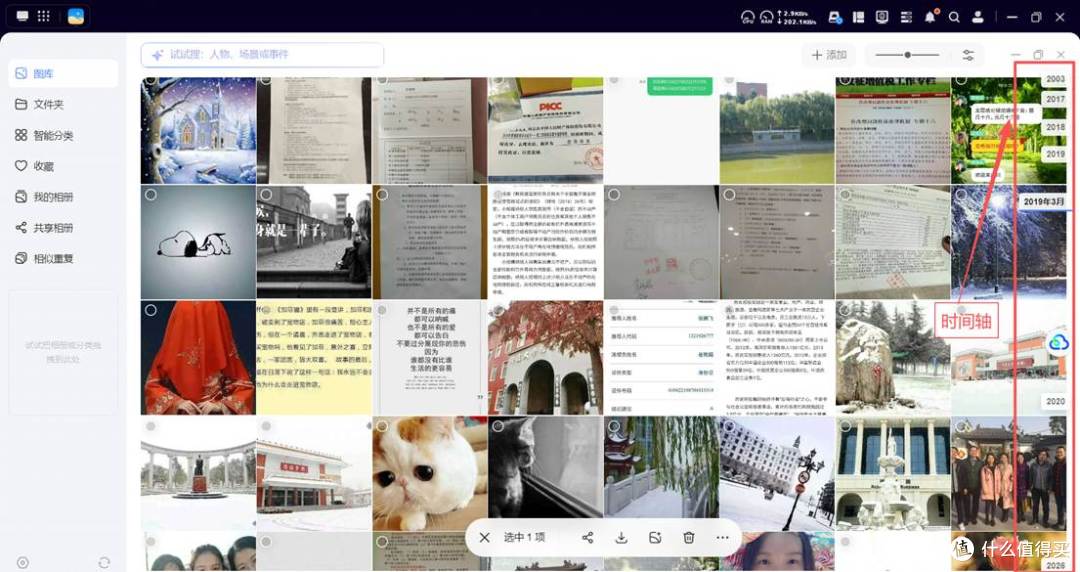1080x572 pixels.
Task: Open the app launcher grid icon
Action: 43,16
